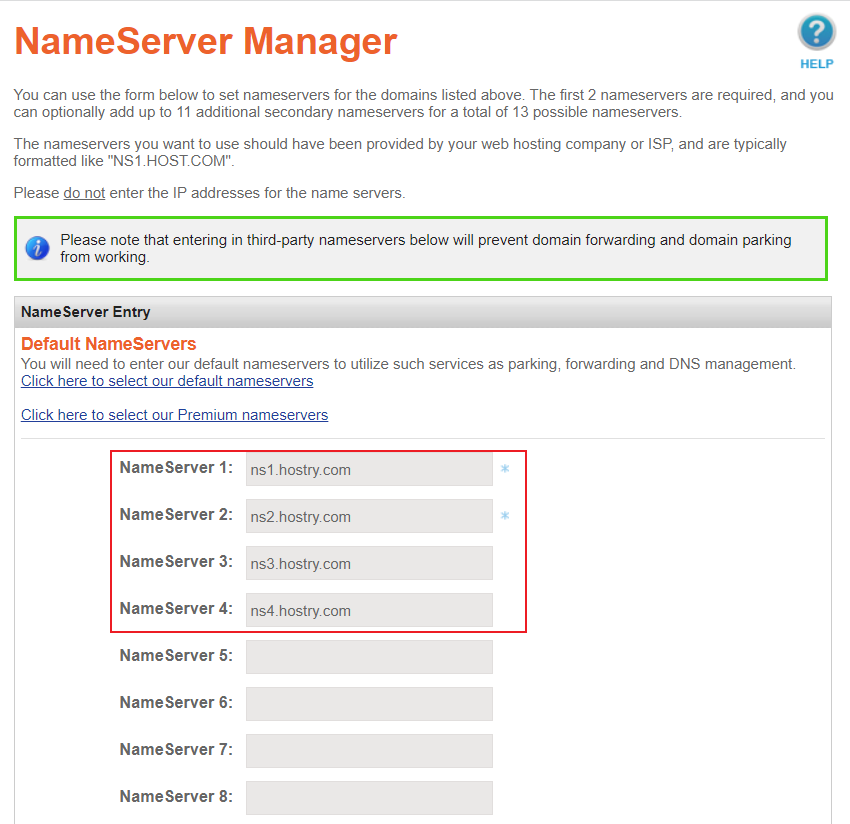Click the 'NameServer 4:' label
Image resolution: width=850 pixels, height=824 pixels.
click(176, 609)
